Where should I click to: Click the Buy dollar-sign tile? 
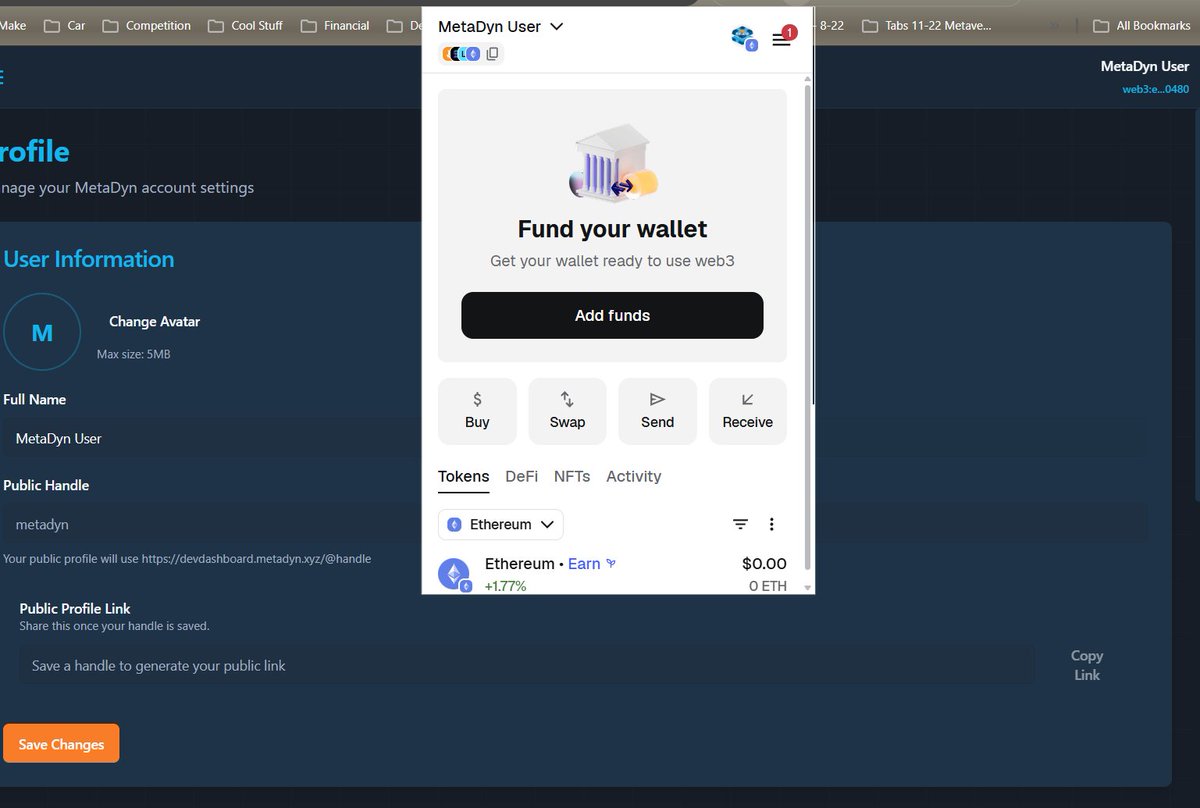pos(477,411)
